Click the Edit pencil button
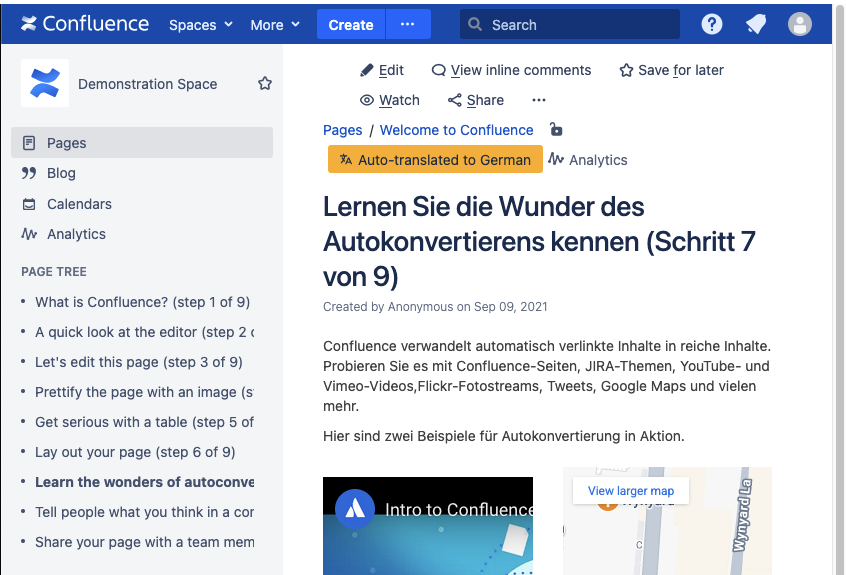Viewport: 846px width, 575px height. coord(382,70)
